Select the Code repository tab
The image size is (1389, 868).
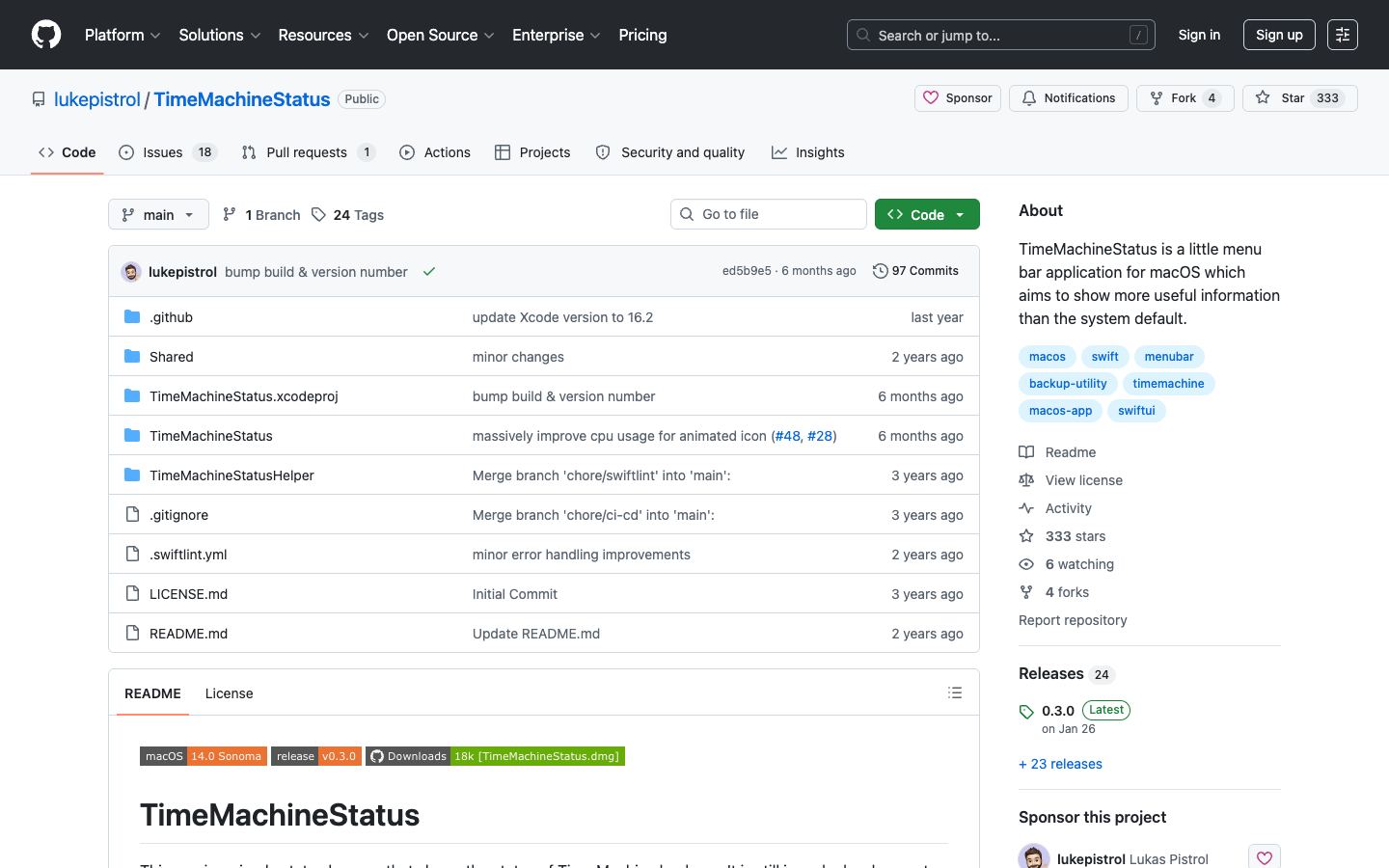point(67,152)
